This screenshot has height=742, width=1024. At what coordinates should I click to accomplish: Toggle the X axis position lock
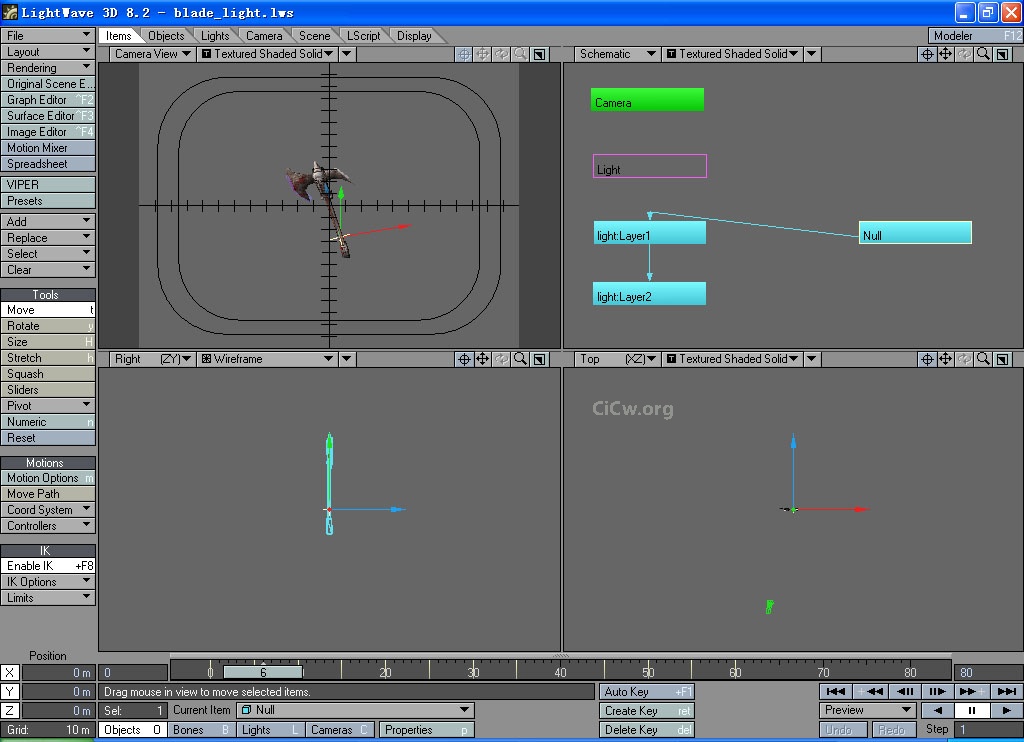pyautogui.click(x=10, y=672)
